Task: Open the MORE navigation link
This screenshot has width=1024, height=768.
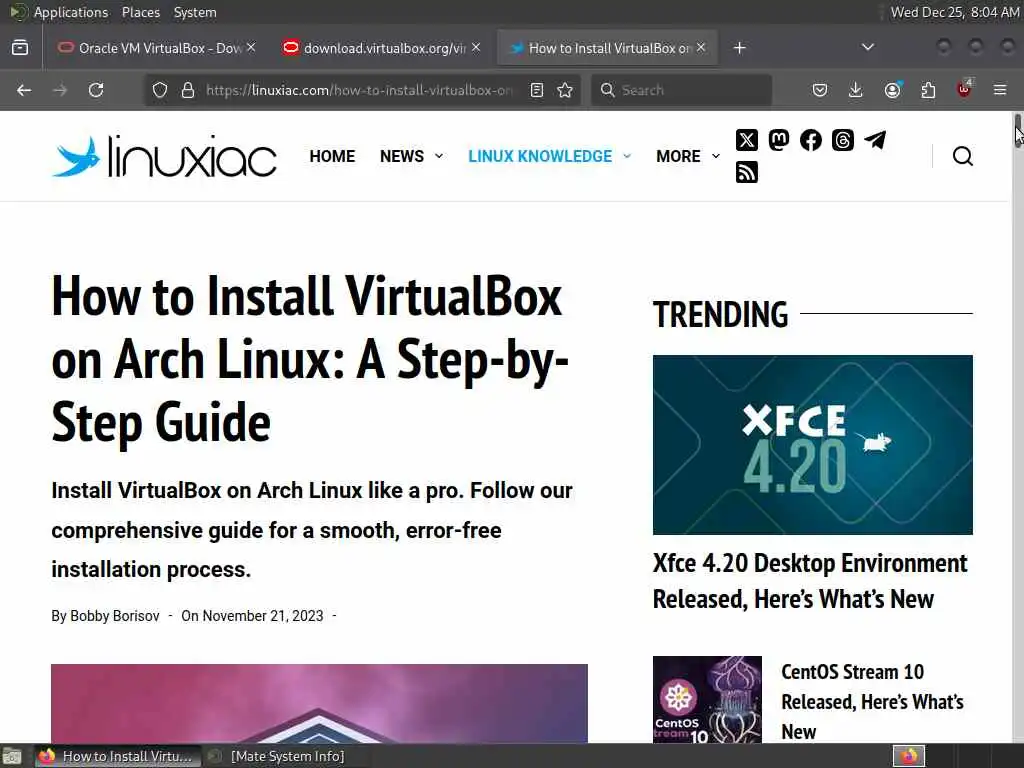Action: (x=679, y=156)
